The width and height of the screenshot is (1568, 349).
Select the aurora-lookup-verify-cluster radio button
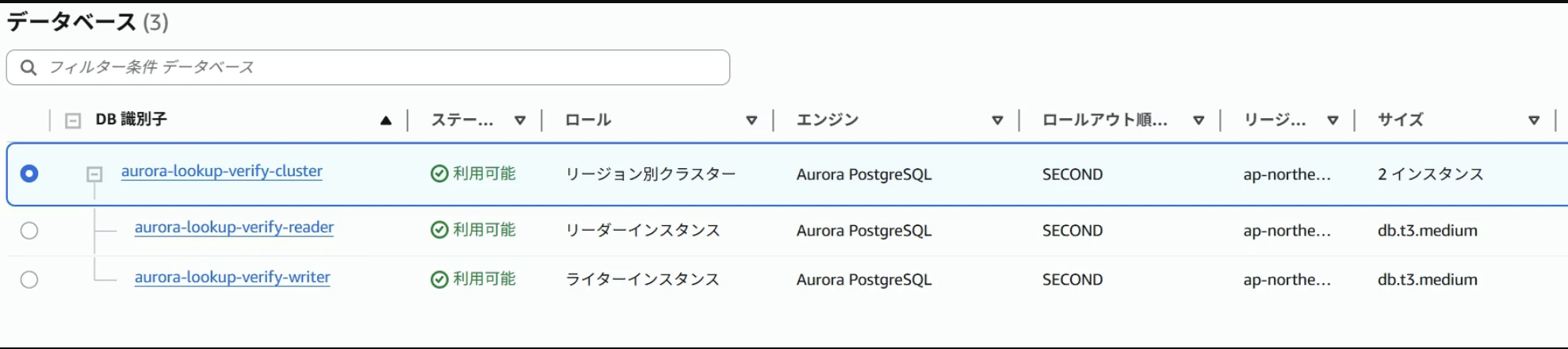(29, 174)
